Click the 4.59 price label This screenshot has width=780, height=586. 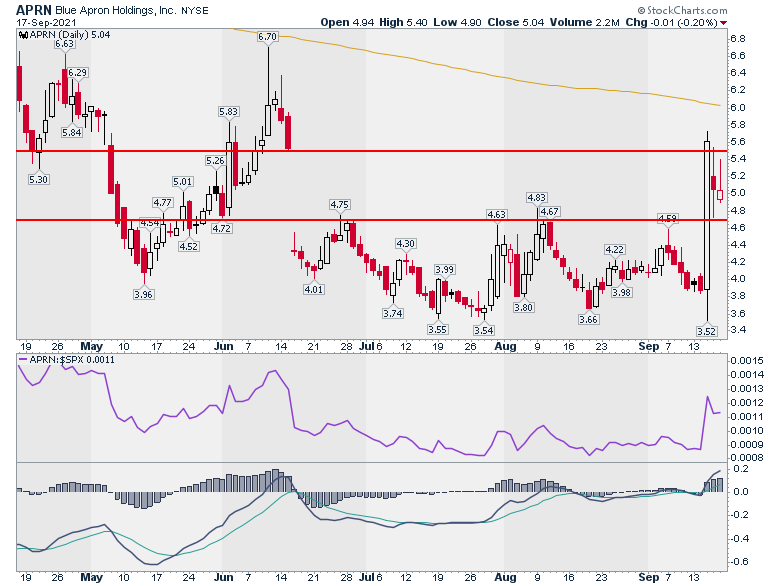[668, 218]
